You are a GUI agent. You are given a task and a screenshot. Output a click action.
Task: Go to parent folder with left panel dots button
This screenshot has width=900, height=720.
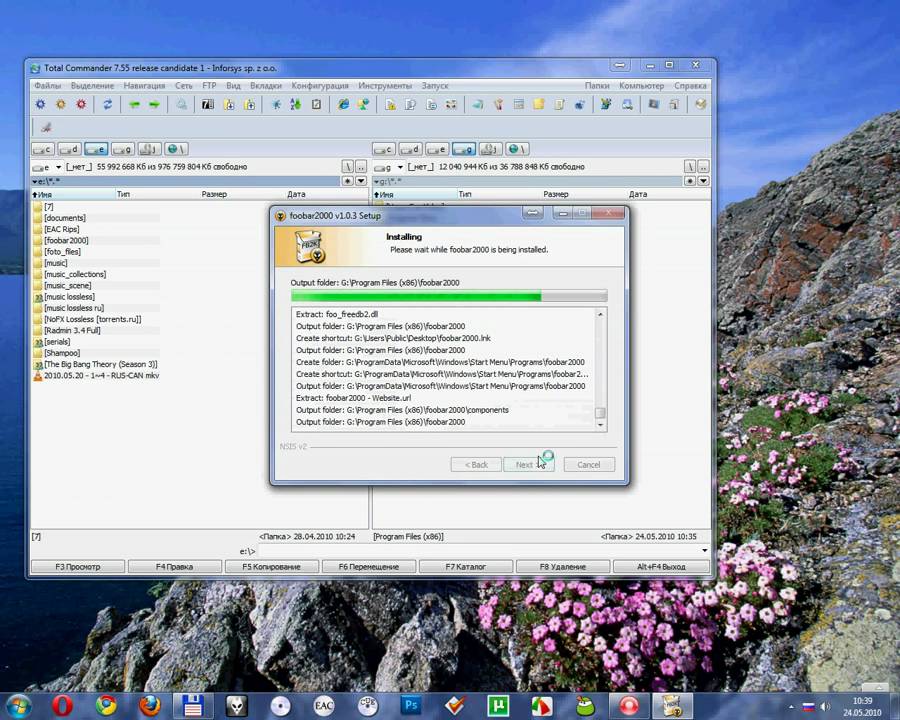coord(361,167)
